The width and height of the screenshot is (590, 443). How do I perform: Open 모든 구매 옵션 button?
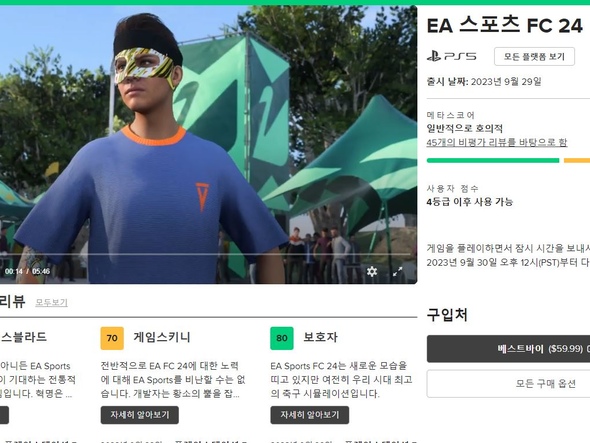click(x=508, y=384)
